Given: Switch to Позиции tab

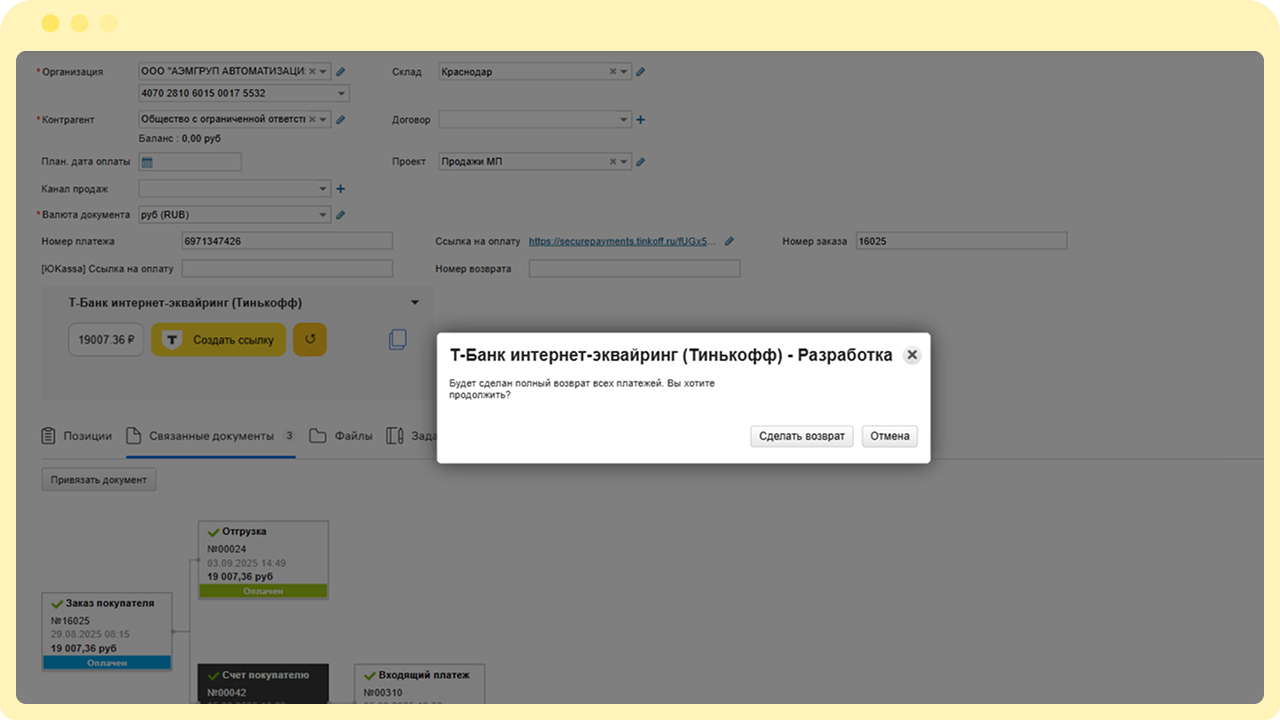Looking at the screenshot, I should [76, 436].
